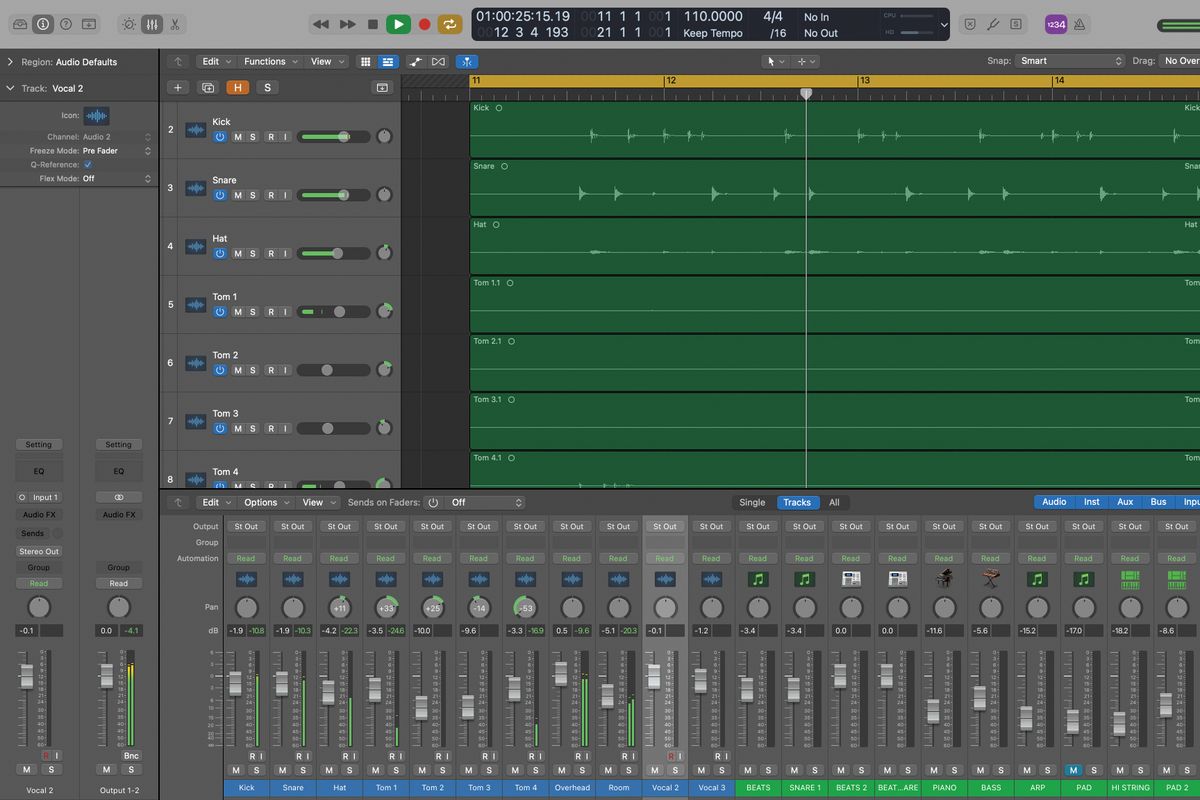Screen dimensions: 1200x800
Task: Click the Audio FX slot in the inspector
Action: tap(39, 514)
